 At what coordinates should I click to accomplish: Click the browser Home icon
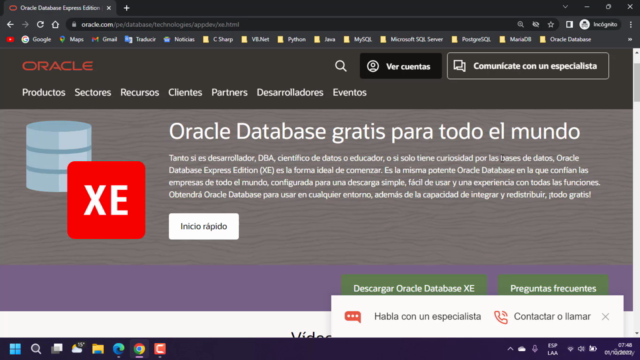(55, 24)
